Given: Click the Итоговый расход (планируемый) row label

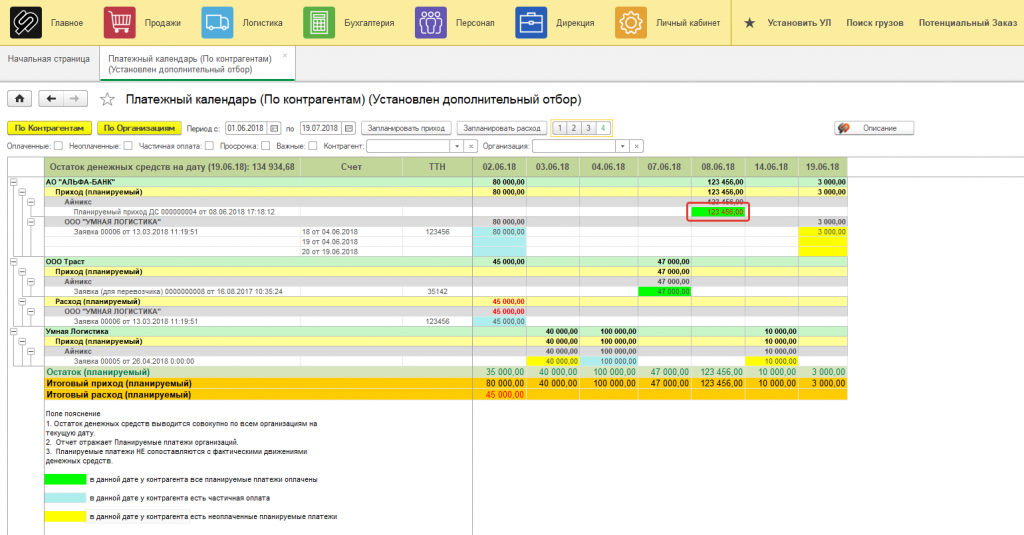Looking at the screenshot, I should [118, 395].
